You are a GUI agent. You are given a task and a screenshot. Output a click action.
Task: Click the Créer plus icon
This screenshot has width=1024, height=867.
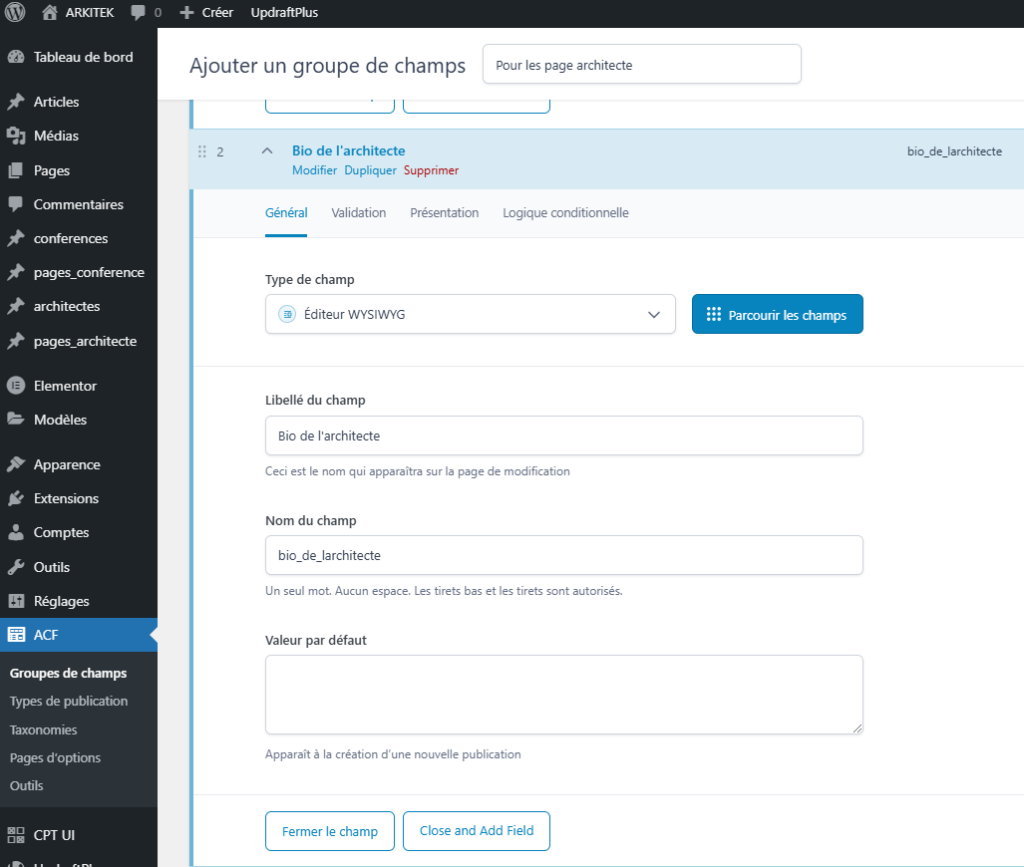click(x=186, y=13)
